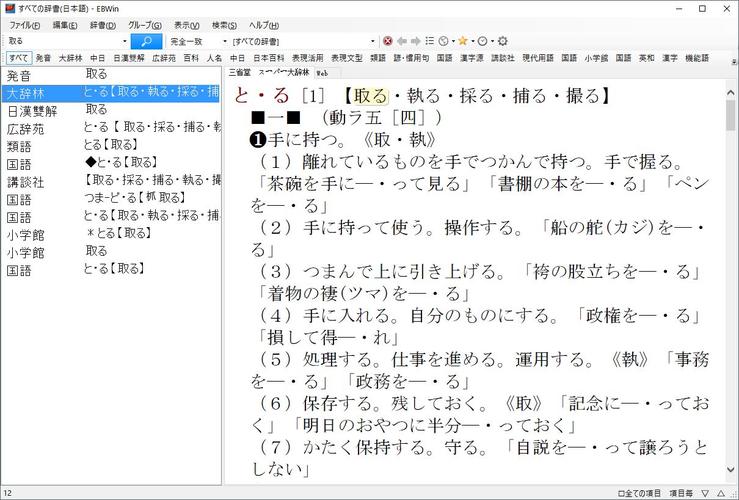739x500 pixels.
Task: Select the 広辞苑 entry in results list
Action: [x=24, y=127]
